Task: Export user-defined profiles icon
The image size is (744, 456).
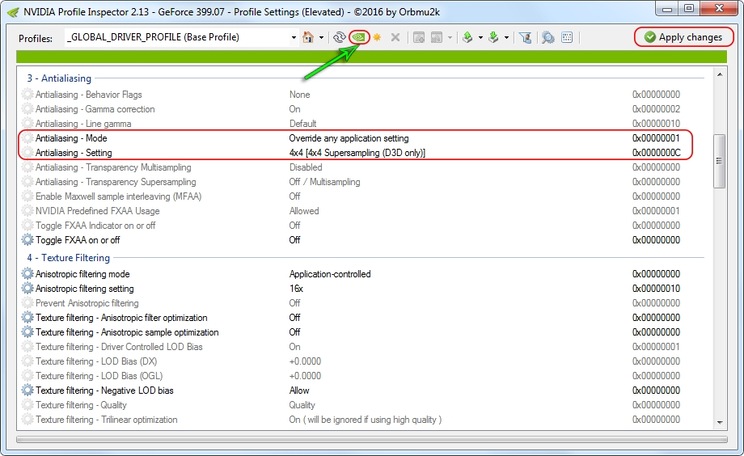Action: coord(468,37)
